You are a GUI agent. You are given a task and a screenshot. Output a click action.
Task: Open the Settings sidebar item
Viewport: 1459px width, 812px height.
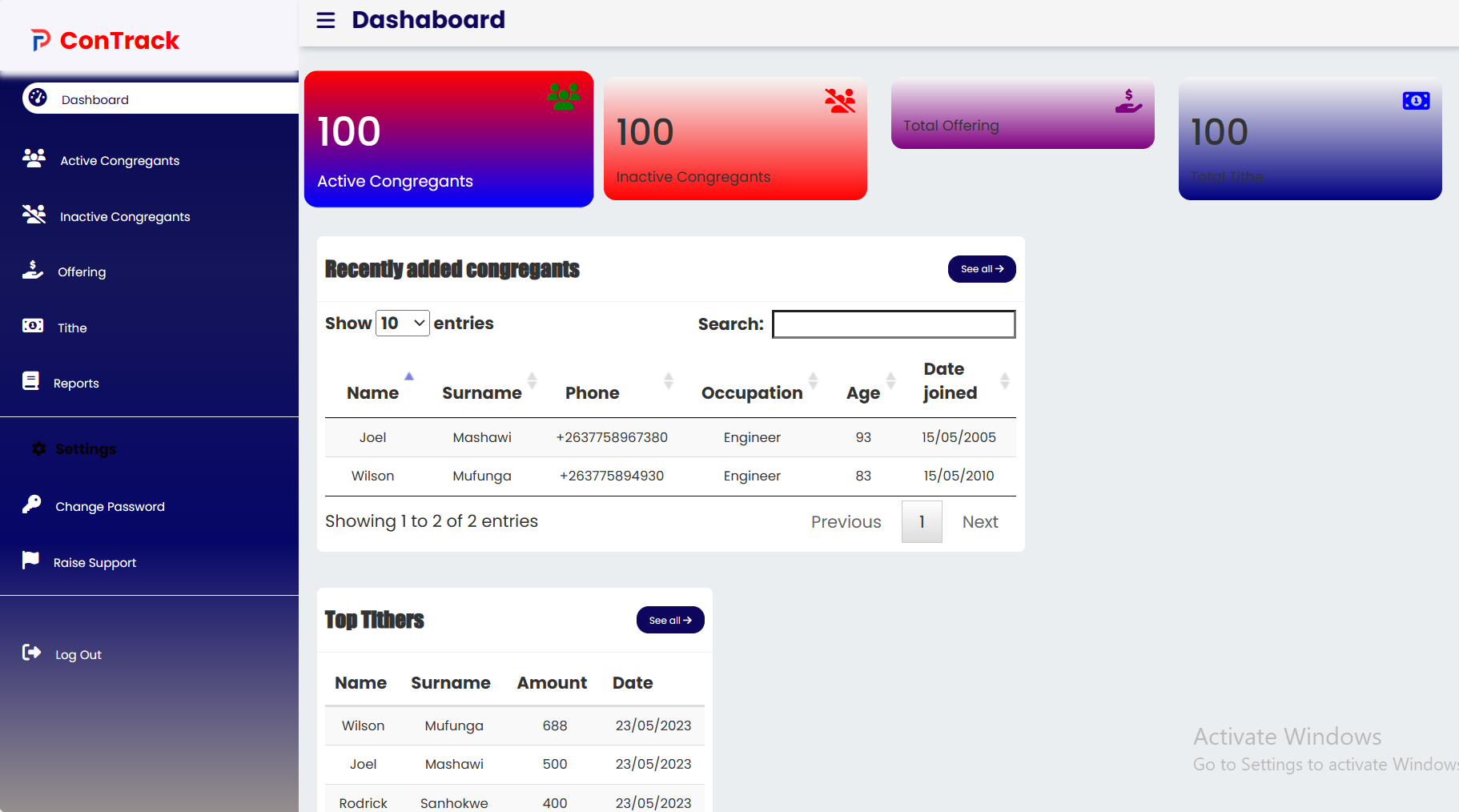pyautogui.click(x=85, y=449)
